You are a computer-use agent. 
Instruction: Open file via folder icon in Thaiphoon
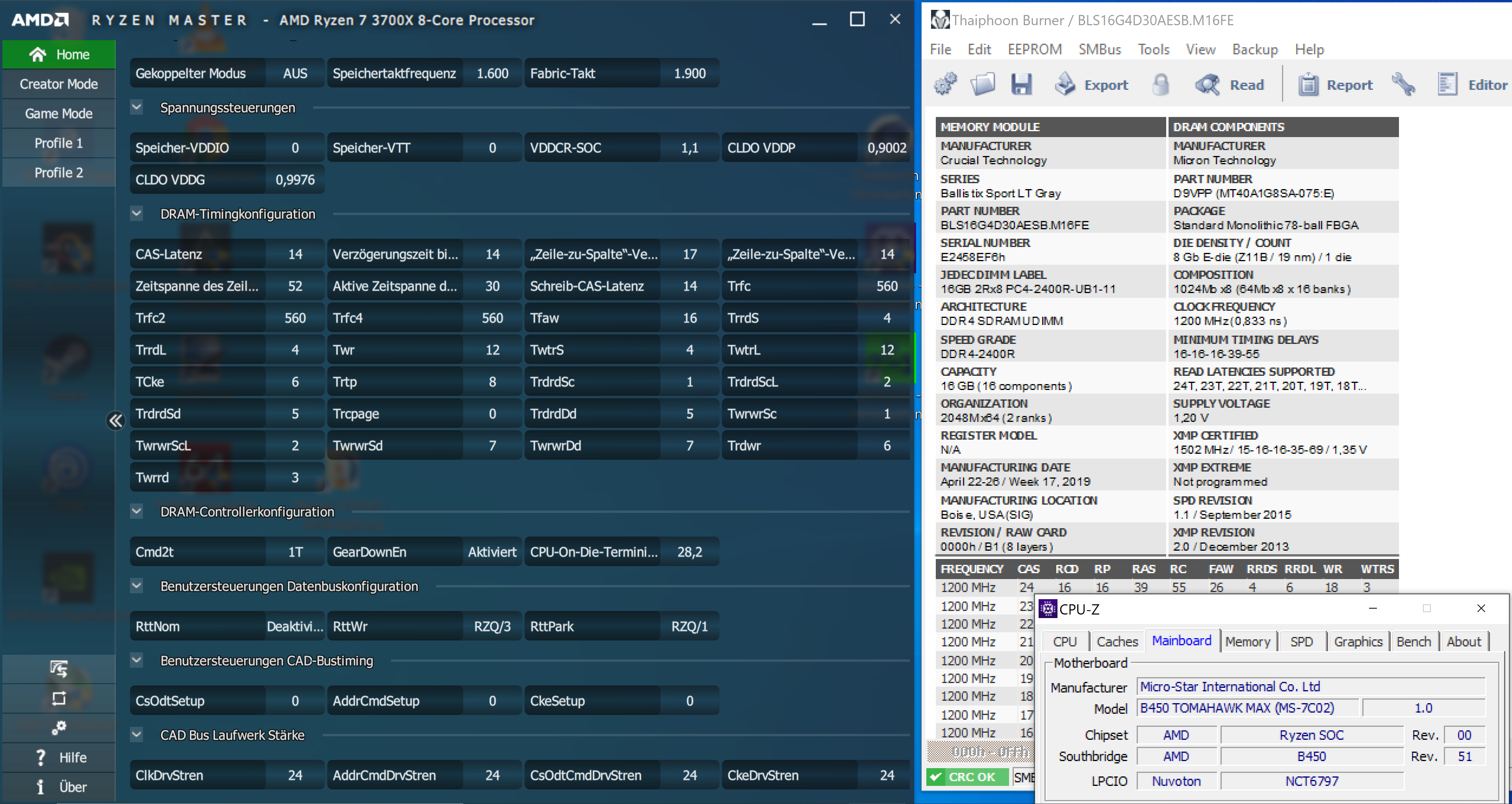coord(983,85)
